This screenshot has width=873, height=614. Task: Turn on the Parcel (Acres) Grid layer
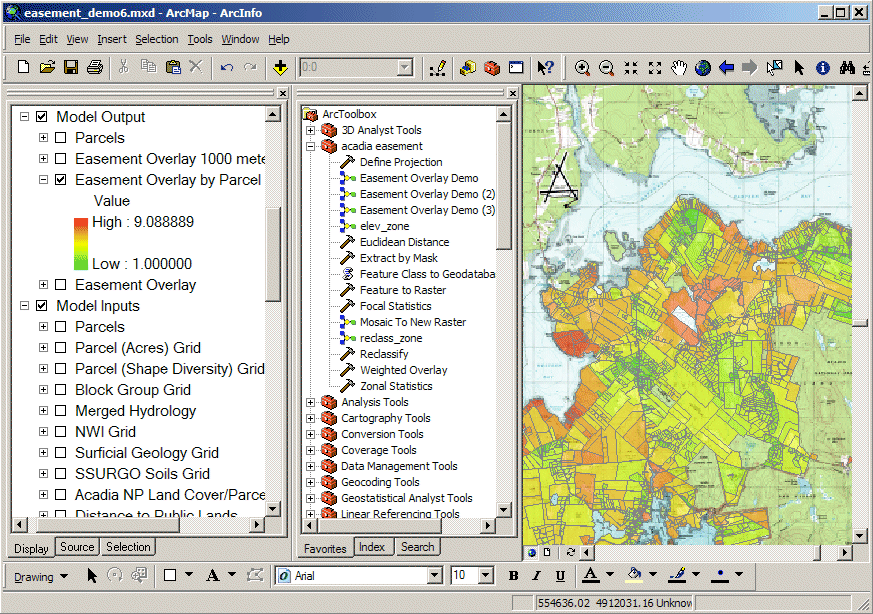pyautogui.click(x=61, y=348)
